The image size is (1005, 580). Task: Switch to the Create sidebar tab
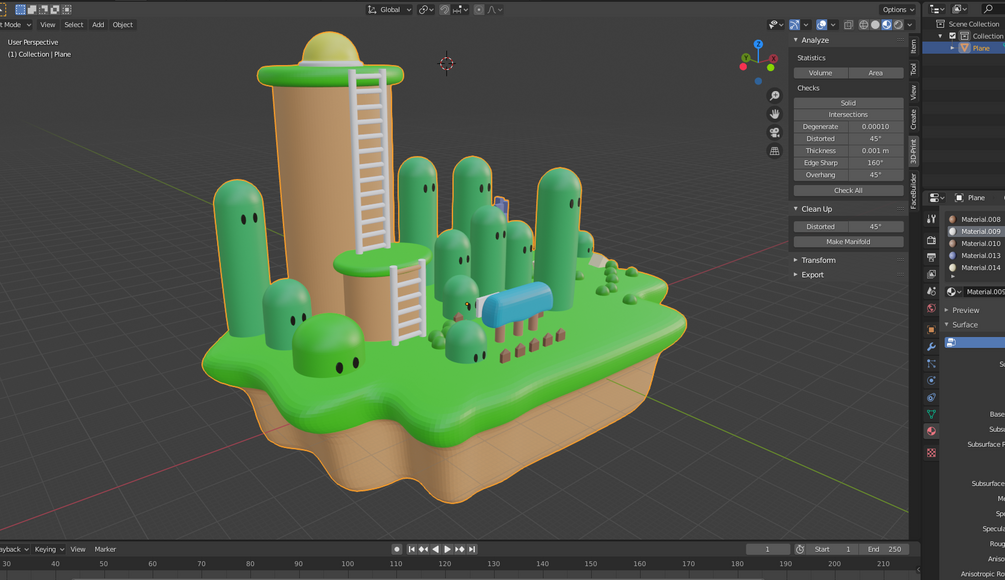[x=913, y=119]
